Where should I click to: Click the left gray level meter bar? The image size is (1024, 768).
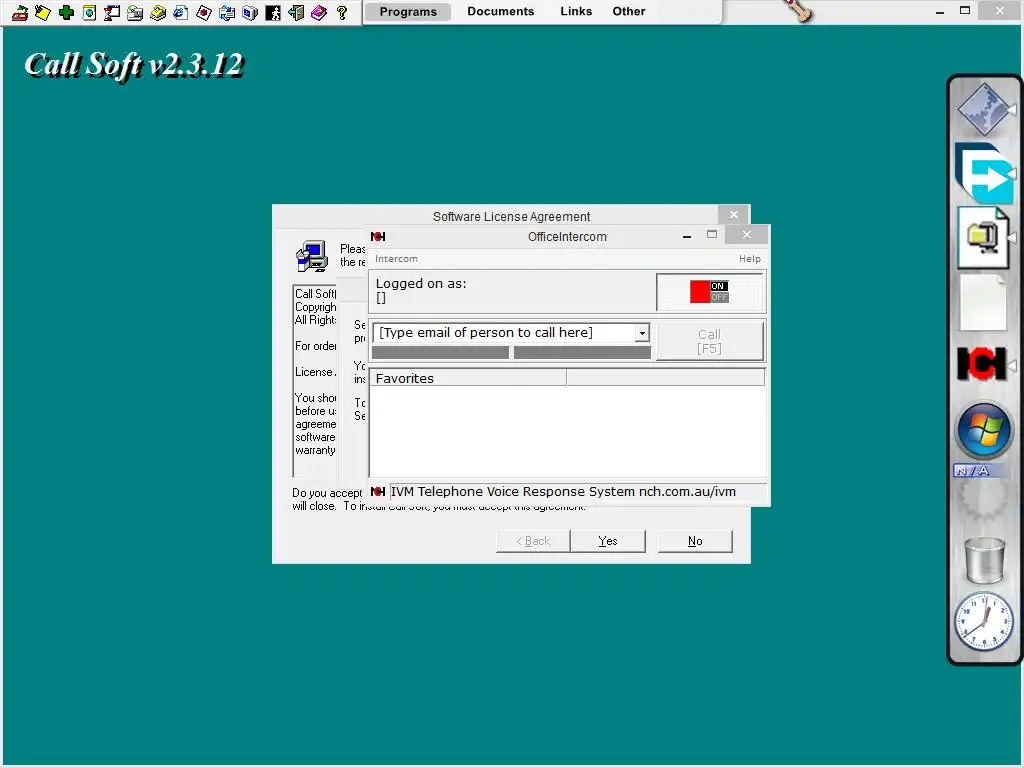click(440, 353)
